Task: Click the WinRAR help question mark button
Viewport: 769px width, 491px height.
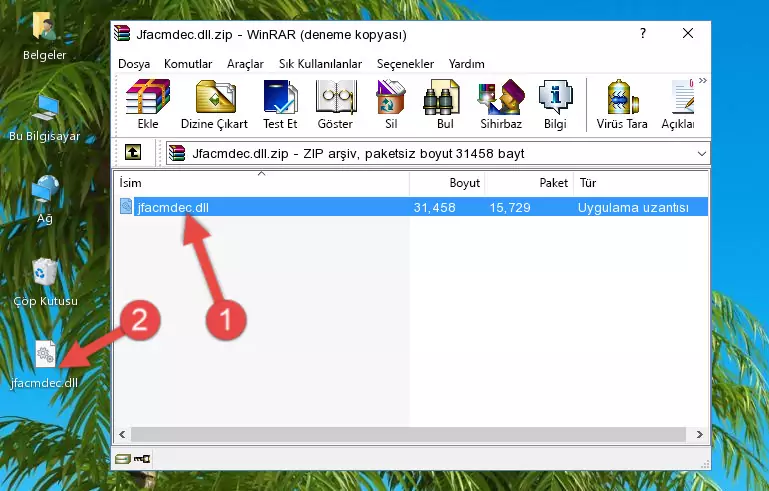Action: coord(643,33)
